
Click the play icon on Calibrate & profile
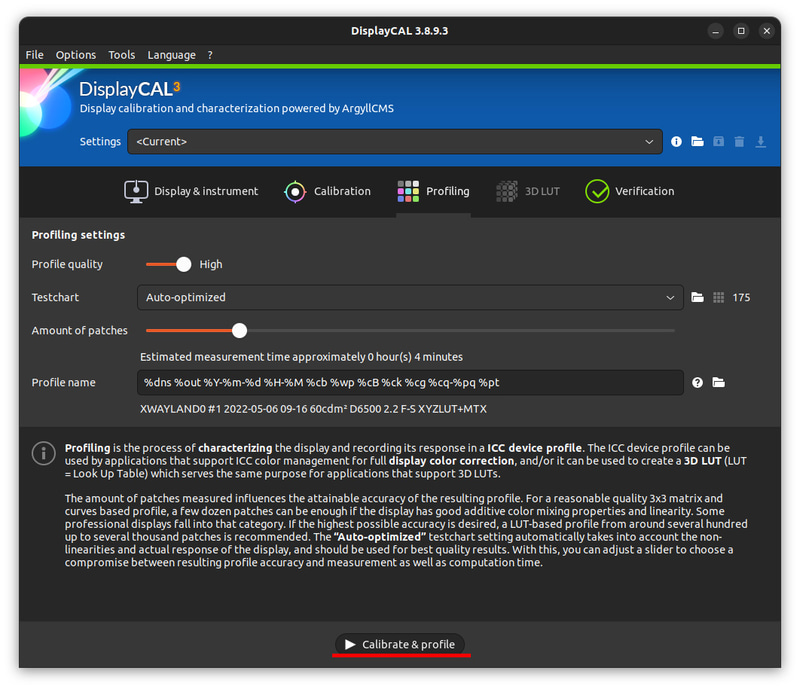click(350, 644)
